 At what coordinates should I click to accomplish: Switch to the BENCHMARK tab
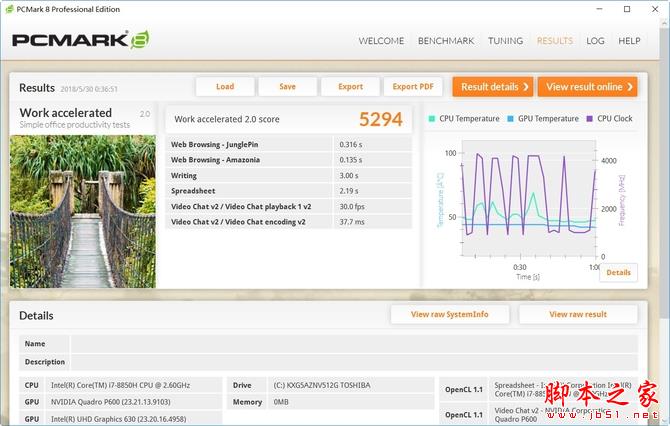(446, 41)
